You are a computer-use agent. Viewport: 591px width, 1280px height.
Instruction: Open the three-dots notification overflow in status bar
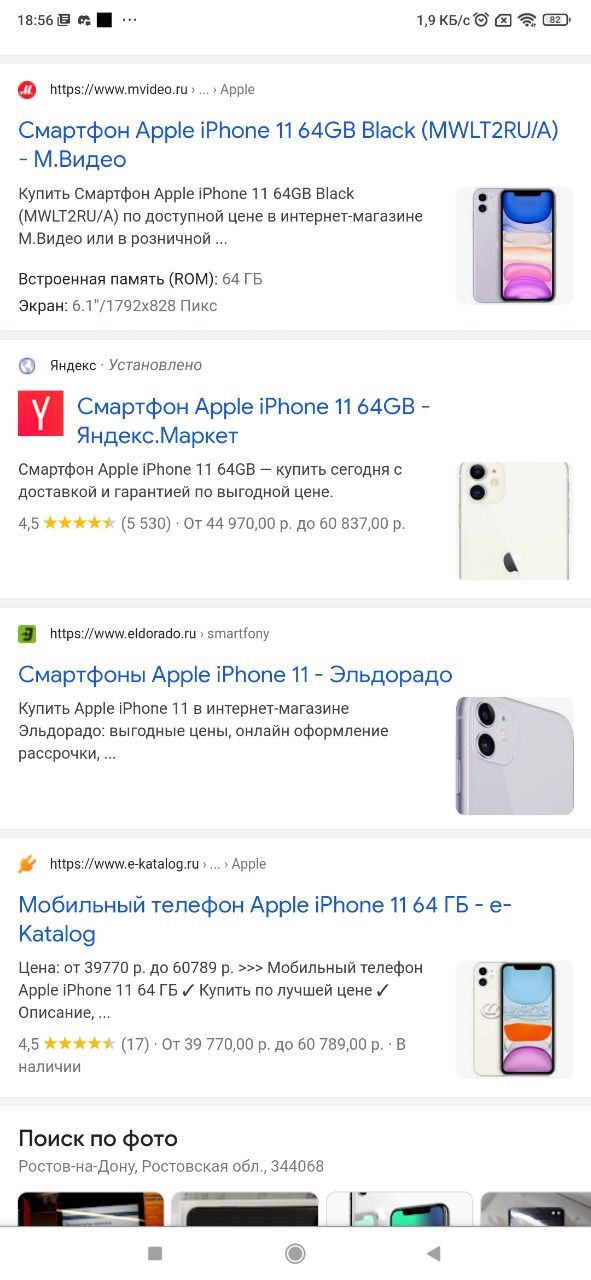point(130,20)
